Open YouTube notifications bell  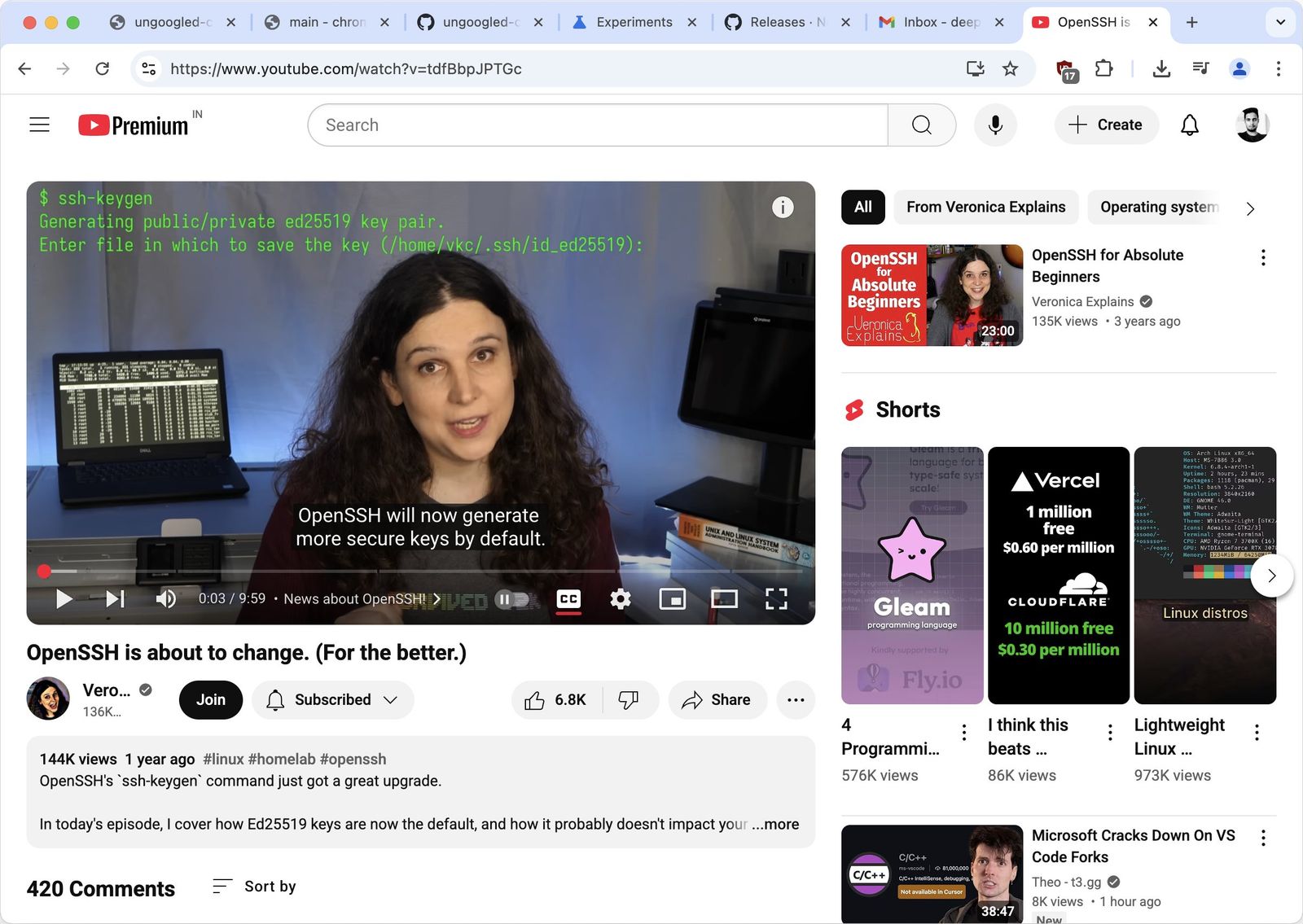(1189, 125)
